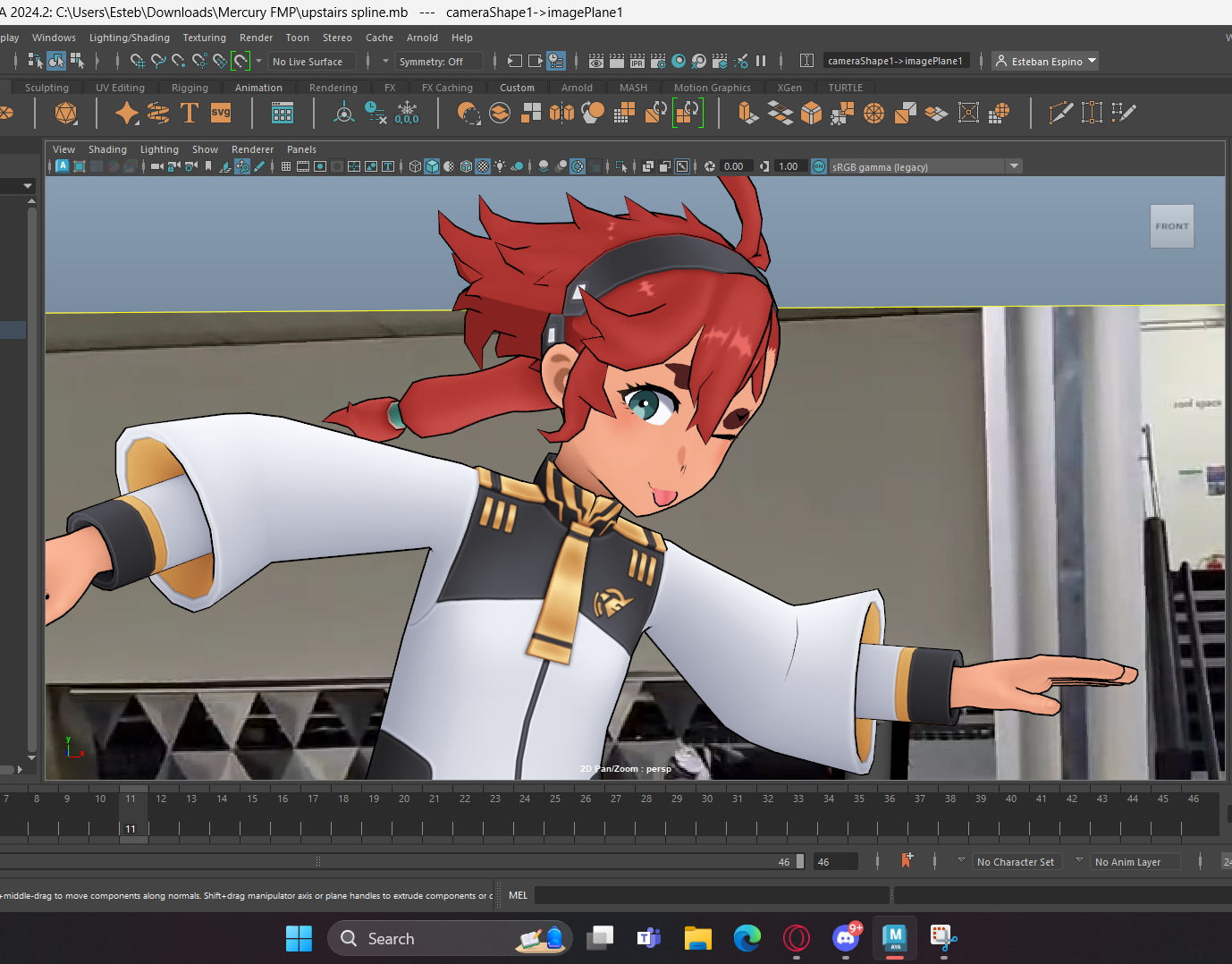Click the Snap to Grids magnet icon
This screenshot has height=964, width=1232.
137,61
